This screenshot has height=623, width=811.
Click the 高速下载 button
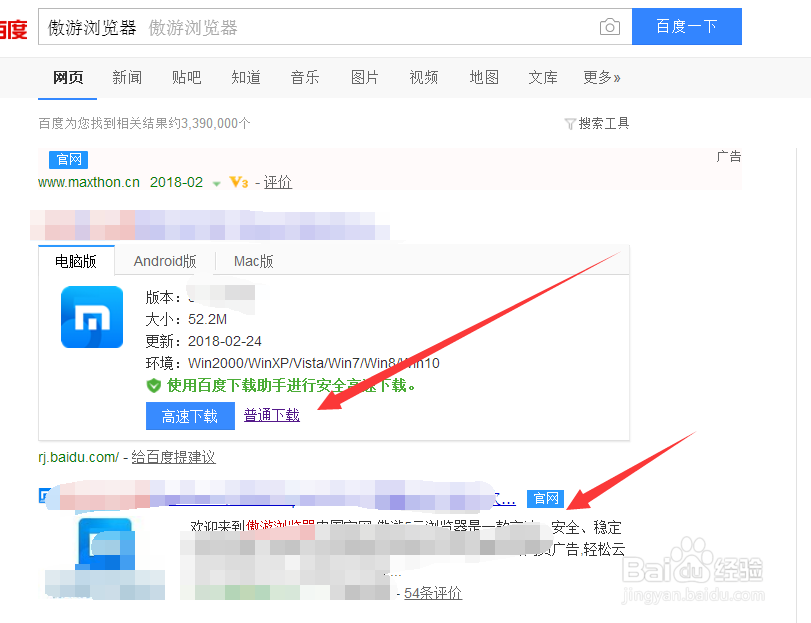(x=190, y=416)
